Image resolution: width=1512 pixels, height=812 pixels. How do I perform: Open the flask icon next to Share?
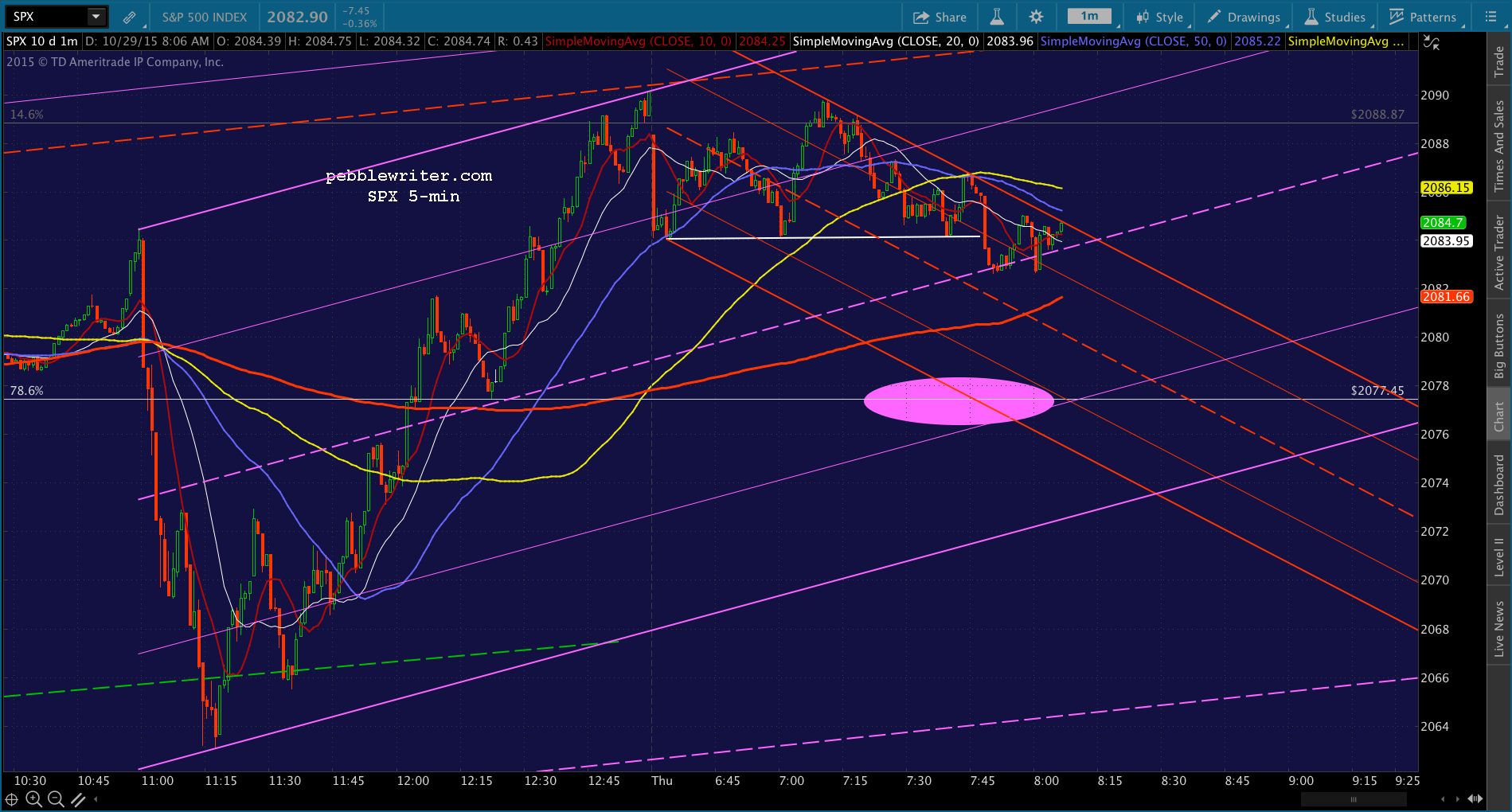996,17
